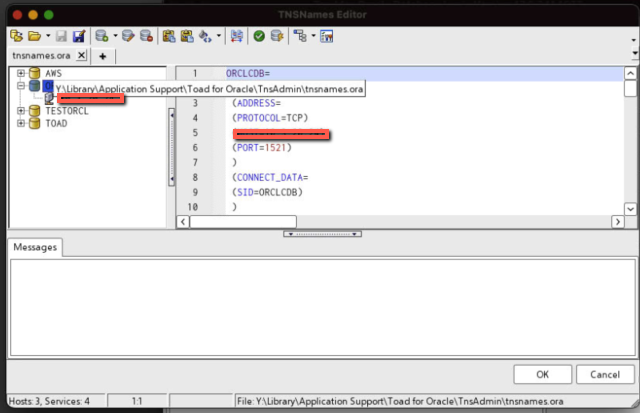The height and width of the screenshot is (413, 640).
Task: Click the database test connection icon
Action: point(277,36)
